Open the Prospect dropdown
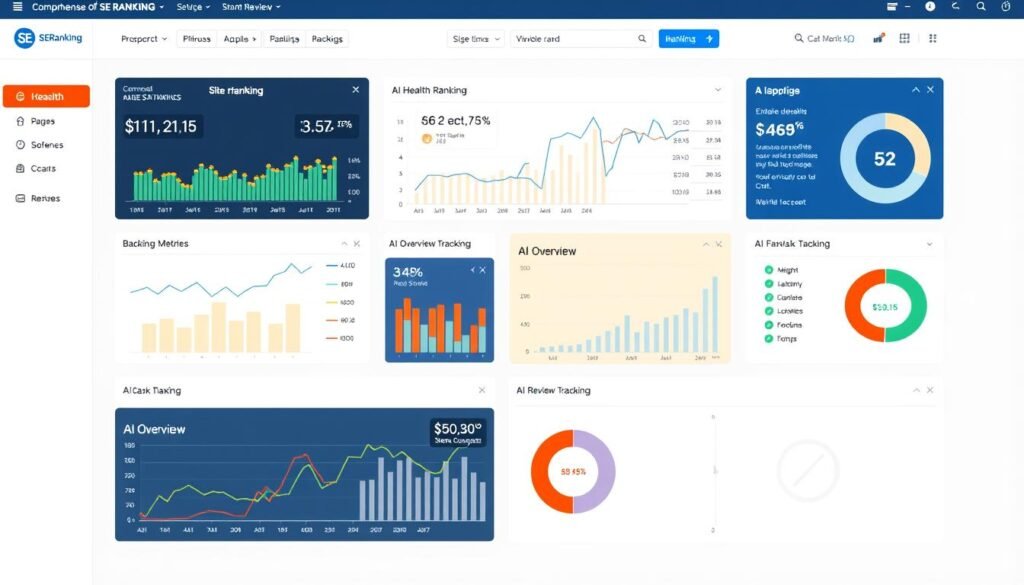 coord(141,38)
